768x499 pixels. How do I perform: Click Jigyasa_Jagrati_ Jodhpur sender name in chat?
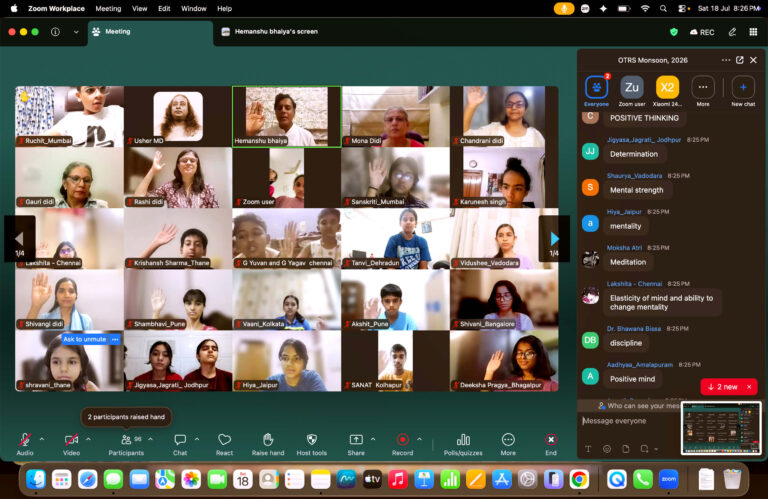pyautogui.click(x=644, y=140)
